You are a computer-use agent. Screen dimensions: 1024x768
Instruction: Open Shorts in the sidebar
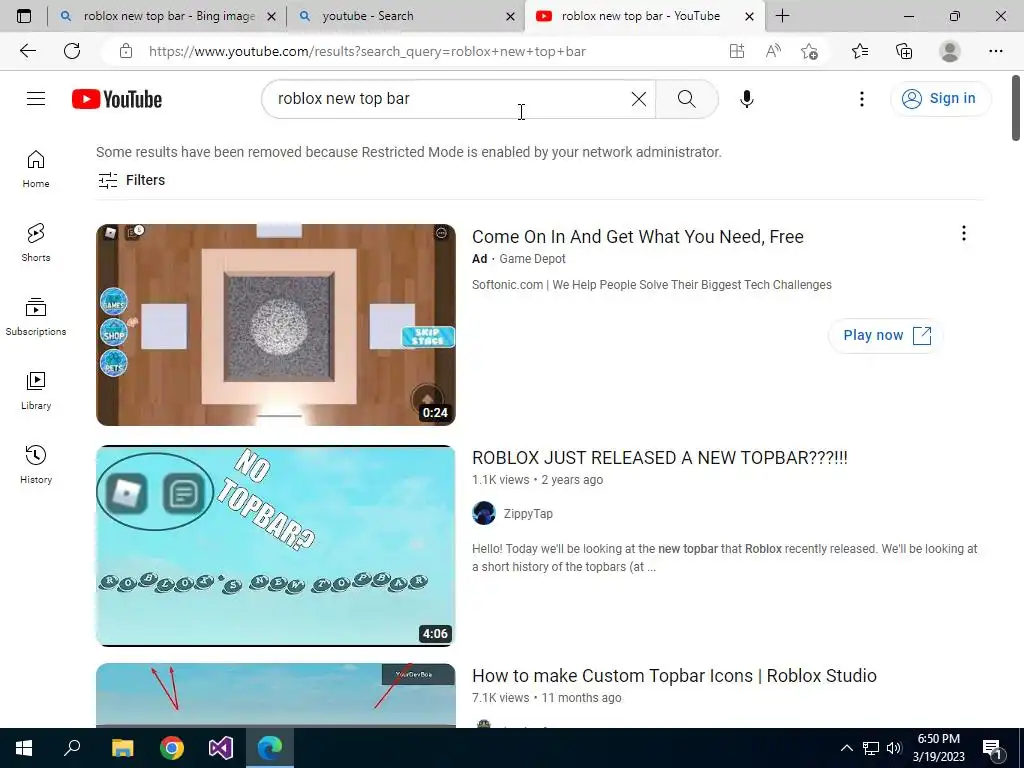pyautogui.click(x=36, y=242)
